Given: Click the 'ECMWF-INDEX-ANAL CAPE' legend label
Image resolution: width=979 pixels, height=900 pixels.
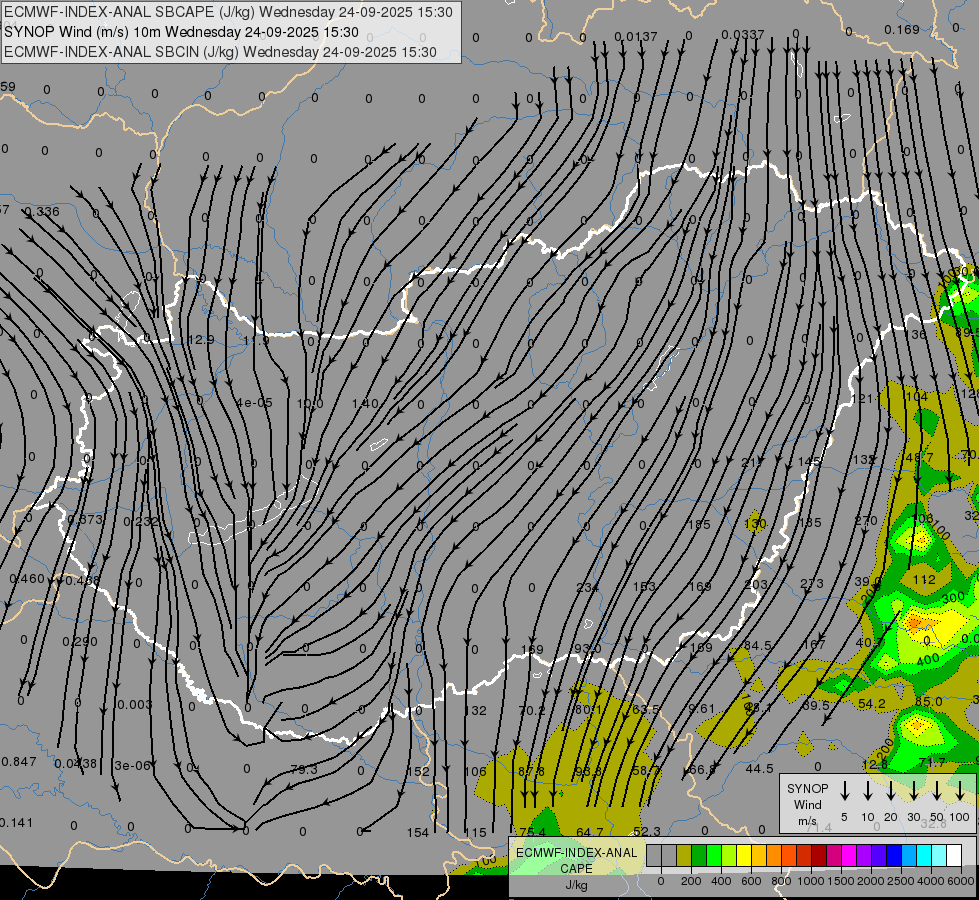Looking at the screenshot, I should (x=576, y=860).
